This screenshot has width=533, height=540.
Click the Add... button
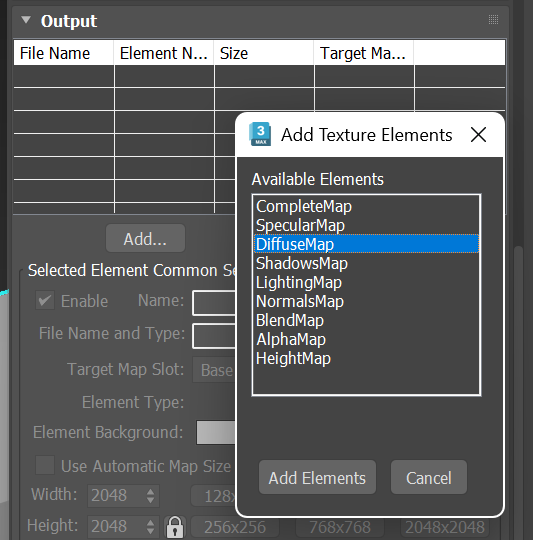pos(145,238)
